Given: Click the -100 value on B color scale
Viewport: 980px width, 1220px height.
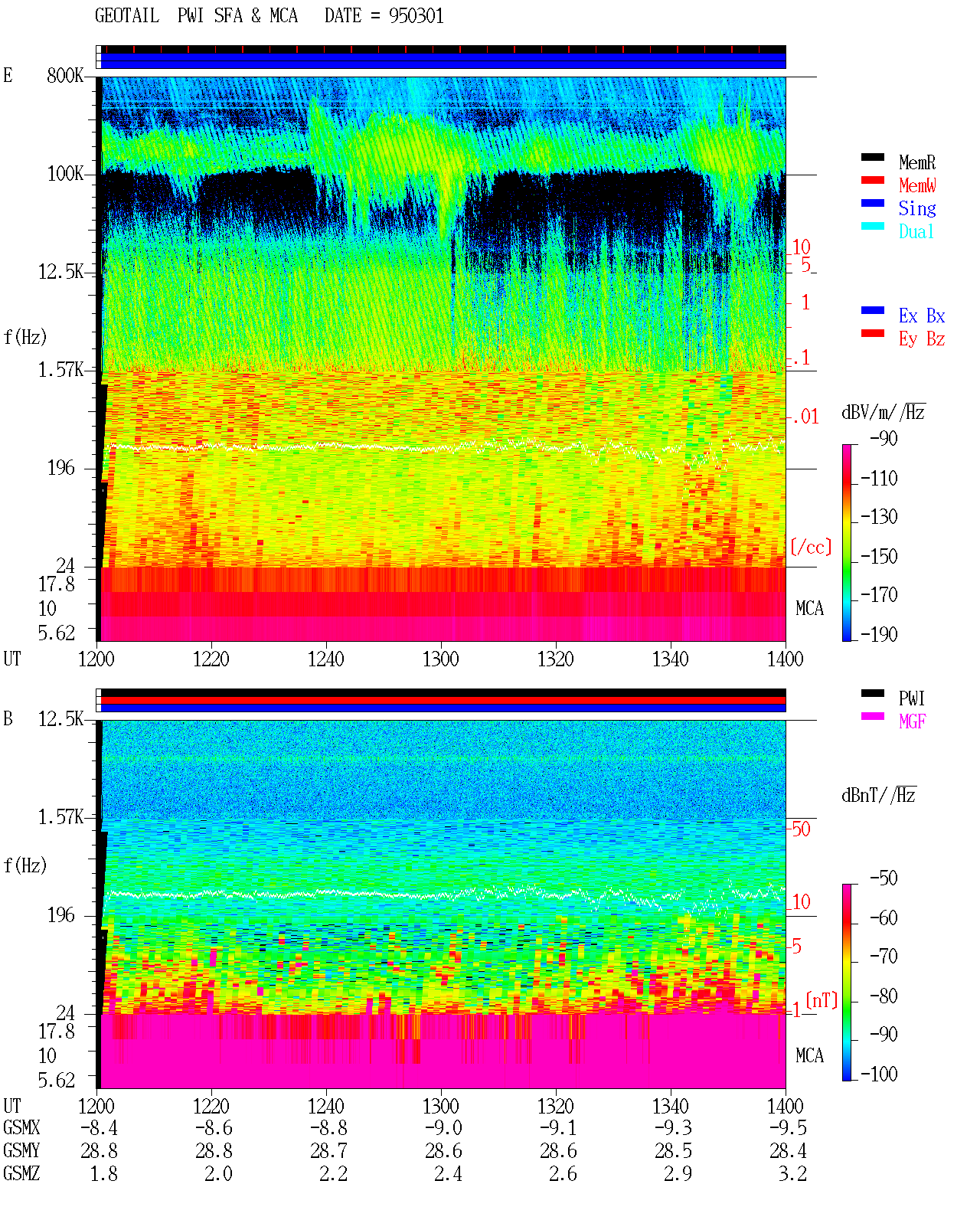Looking at the screenshot, I should coord(879,1074).
